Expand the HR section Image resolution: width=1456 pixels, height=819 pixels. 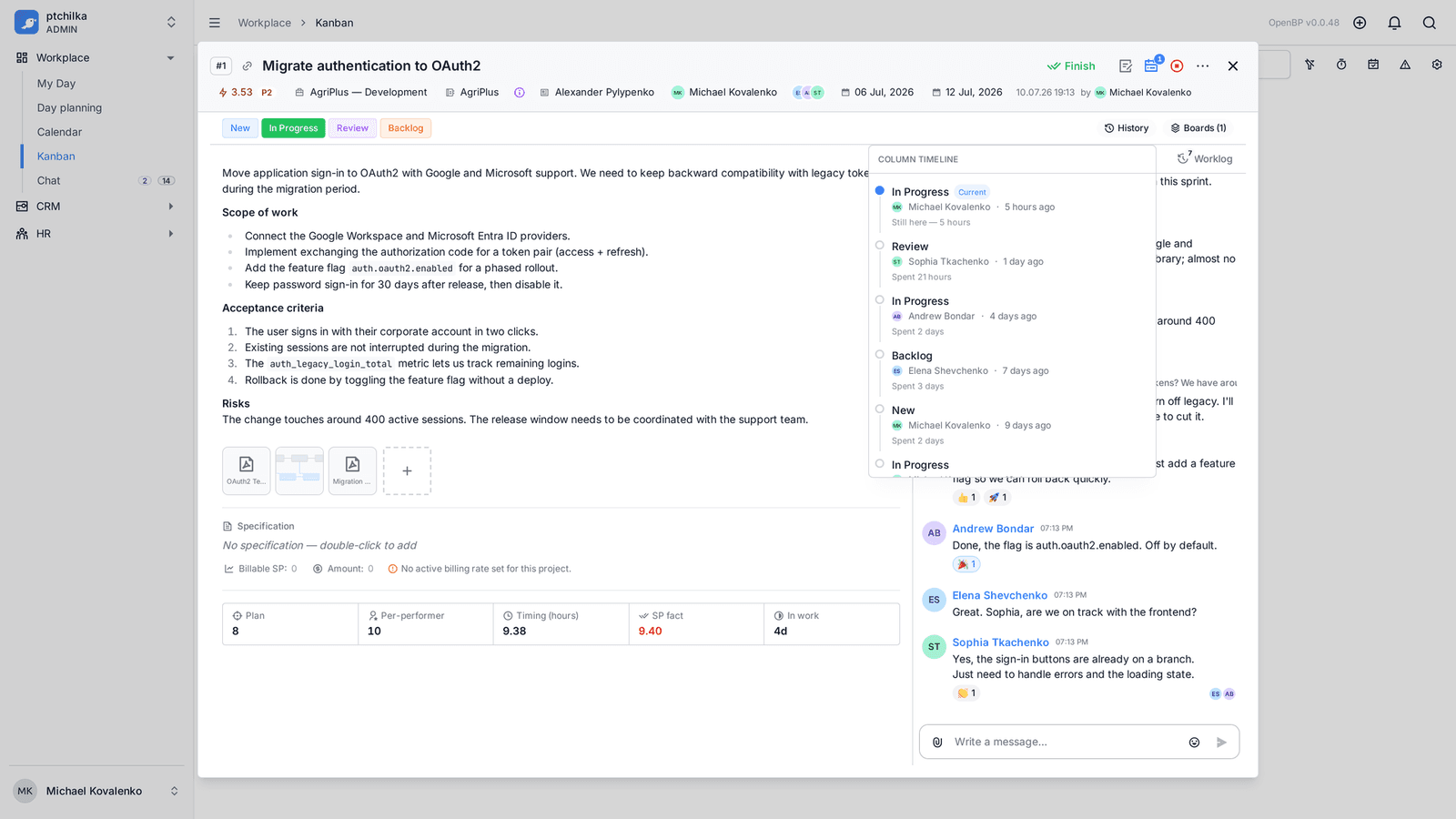click(x=96, y=234)
